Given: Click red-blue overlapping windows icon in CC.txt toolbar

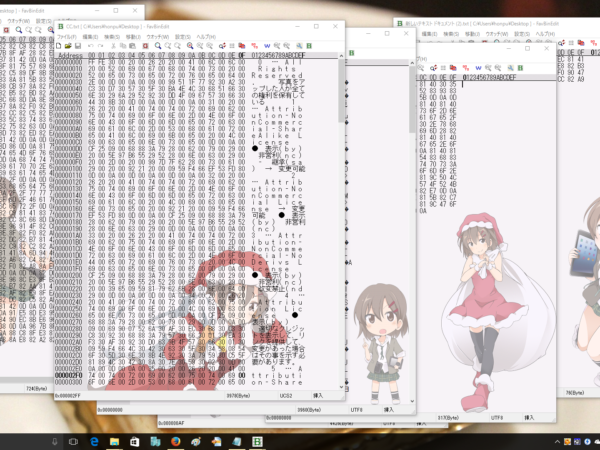Looking at the screenshot, I should tap(242, 46).
